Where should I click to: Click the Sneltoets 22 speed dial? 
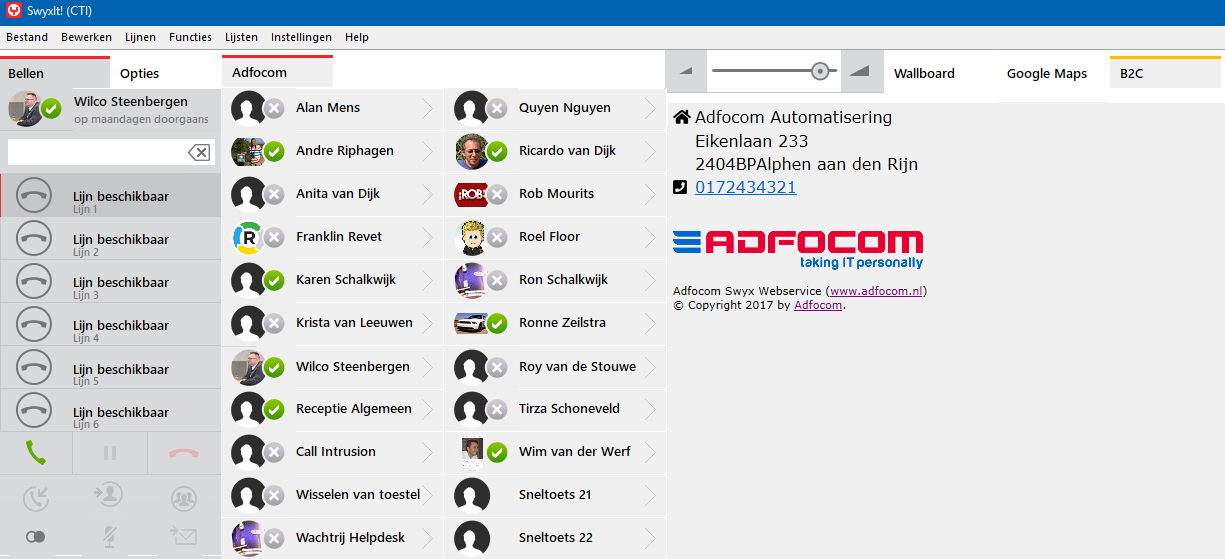(555, 538)
